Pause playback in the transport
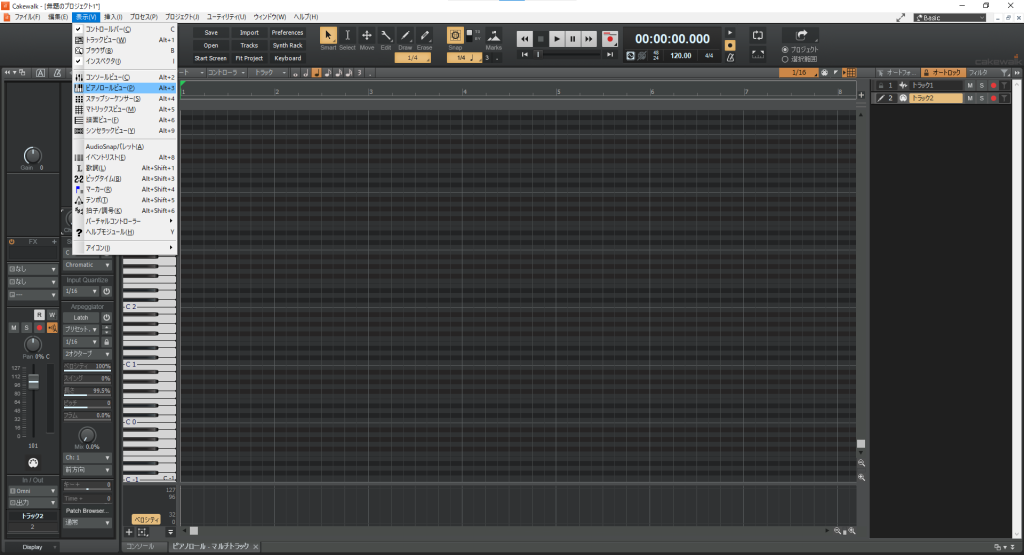 [573, 39]
